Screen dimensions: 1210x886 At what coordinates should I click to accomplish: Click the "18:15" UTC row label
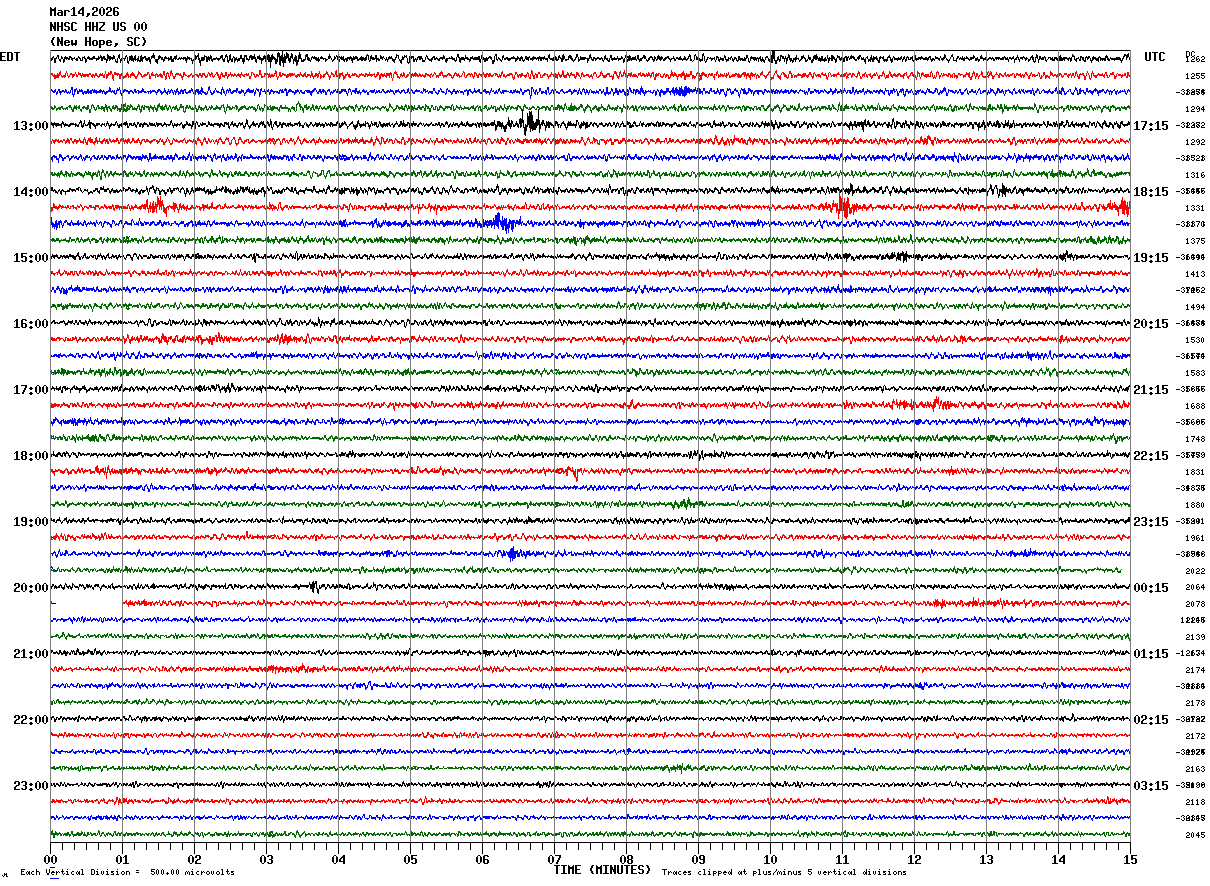tap(1151, 192)
